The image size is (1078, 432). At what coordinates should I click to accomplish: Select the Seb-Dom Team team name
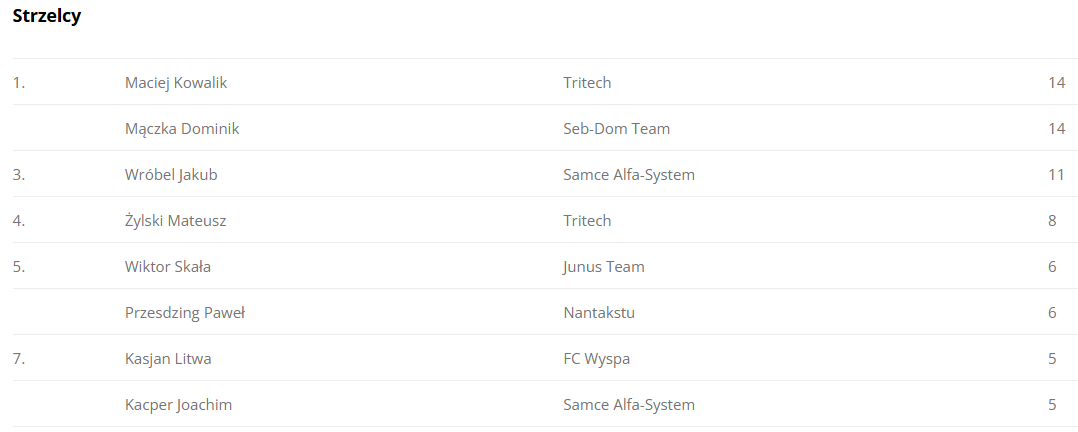617,129
